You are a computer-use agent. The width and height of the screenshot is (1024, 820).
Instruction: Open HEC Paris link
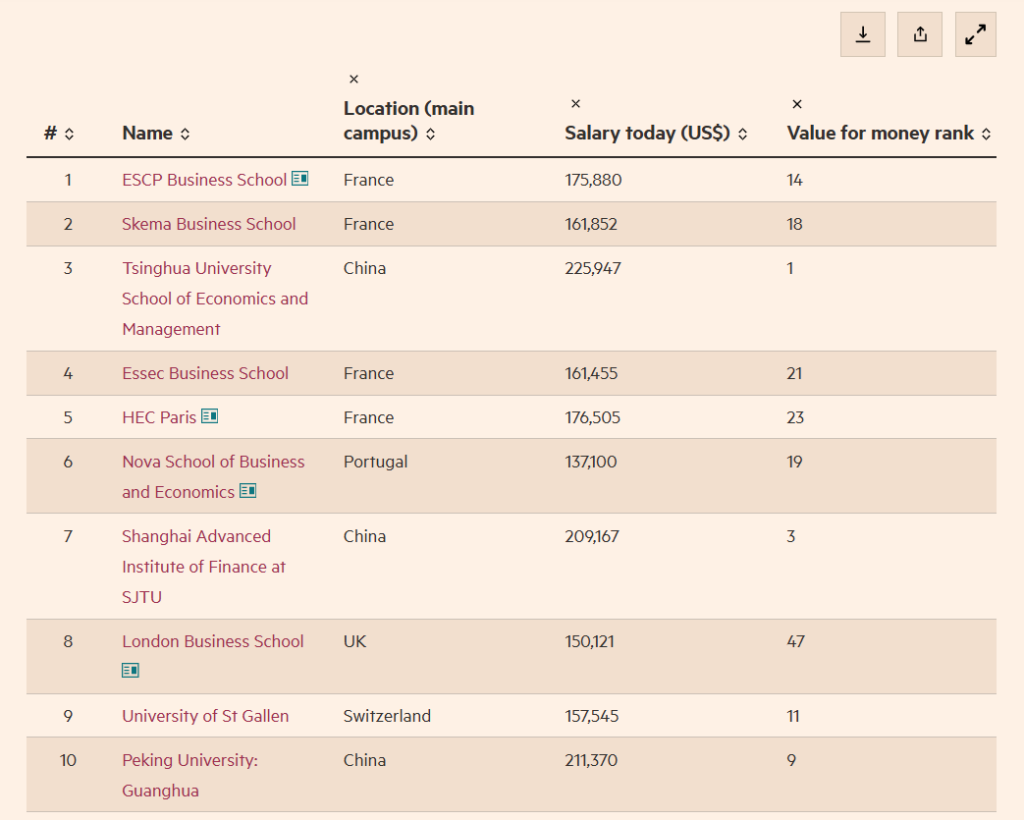tap(159, 417)
